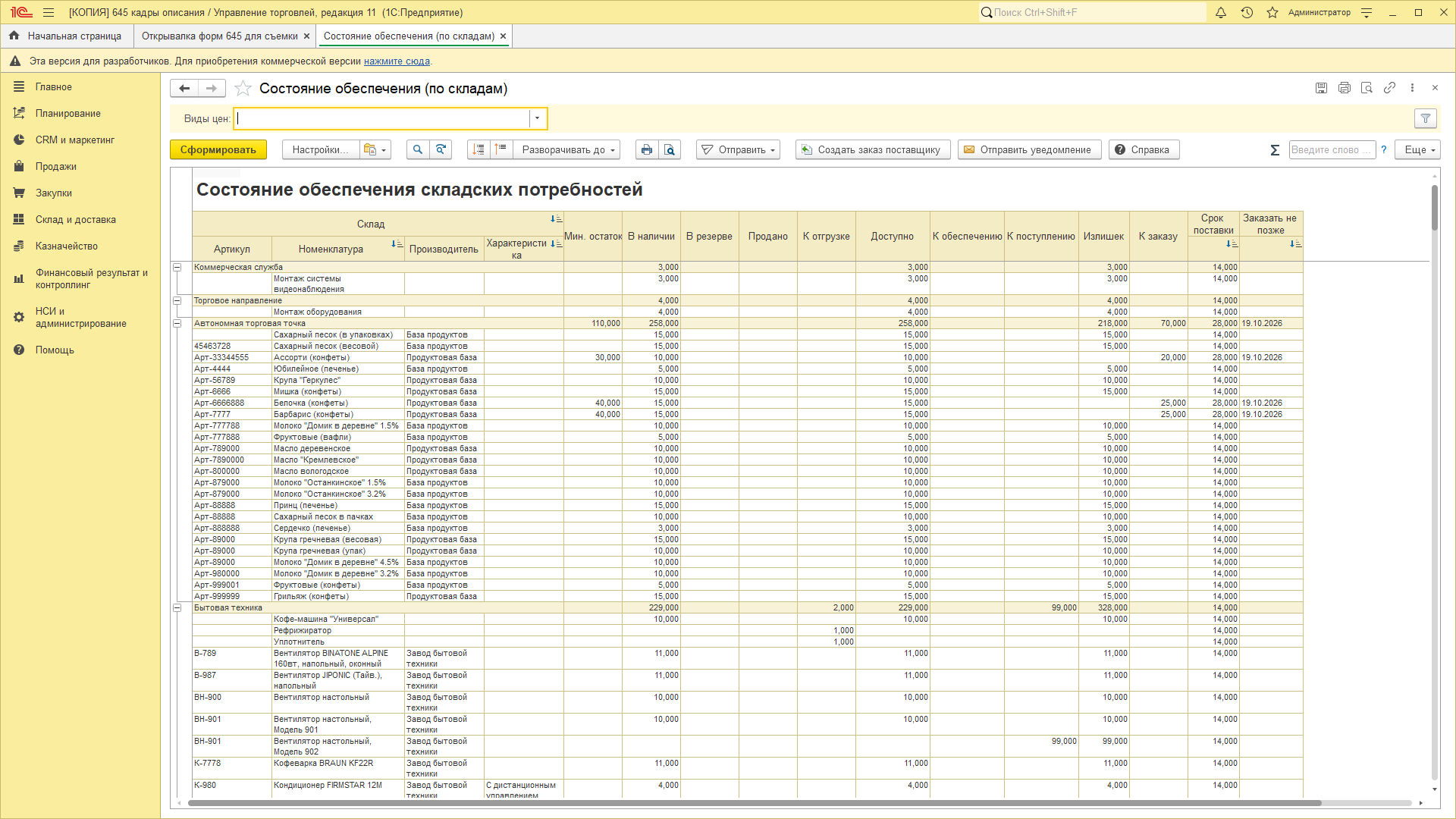Click the filter funnel icon

point(1426,118)
